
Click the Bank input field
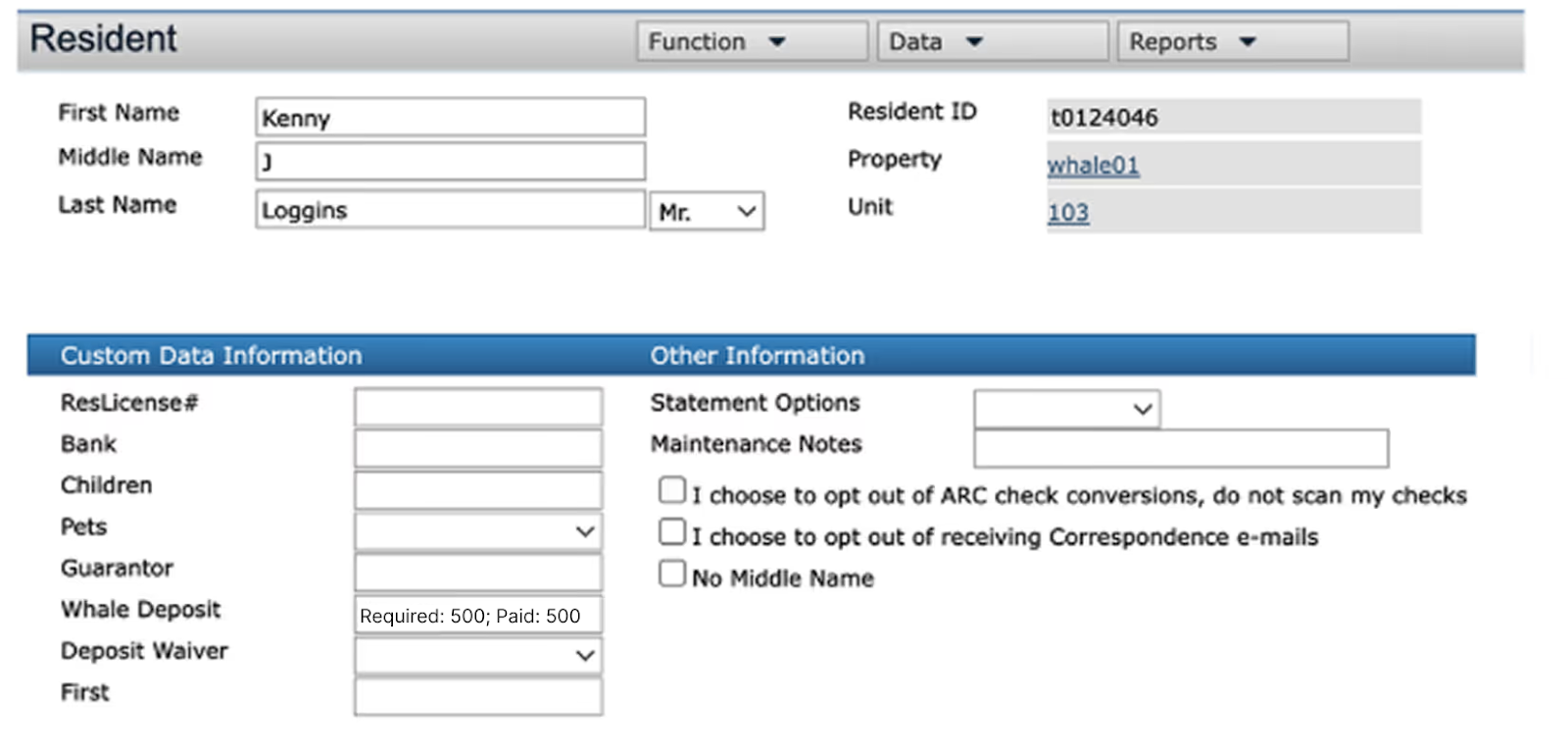478,448
